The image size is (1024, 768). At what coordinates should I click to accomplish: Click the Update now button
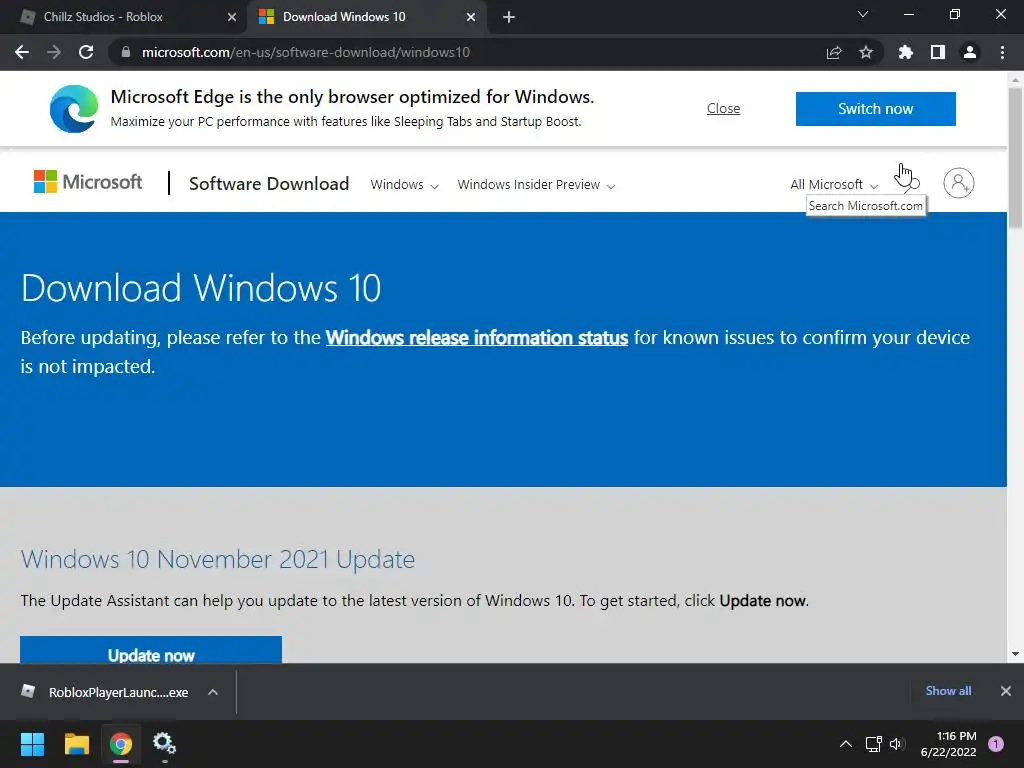(151, 651)
